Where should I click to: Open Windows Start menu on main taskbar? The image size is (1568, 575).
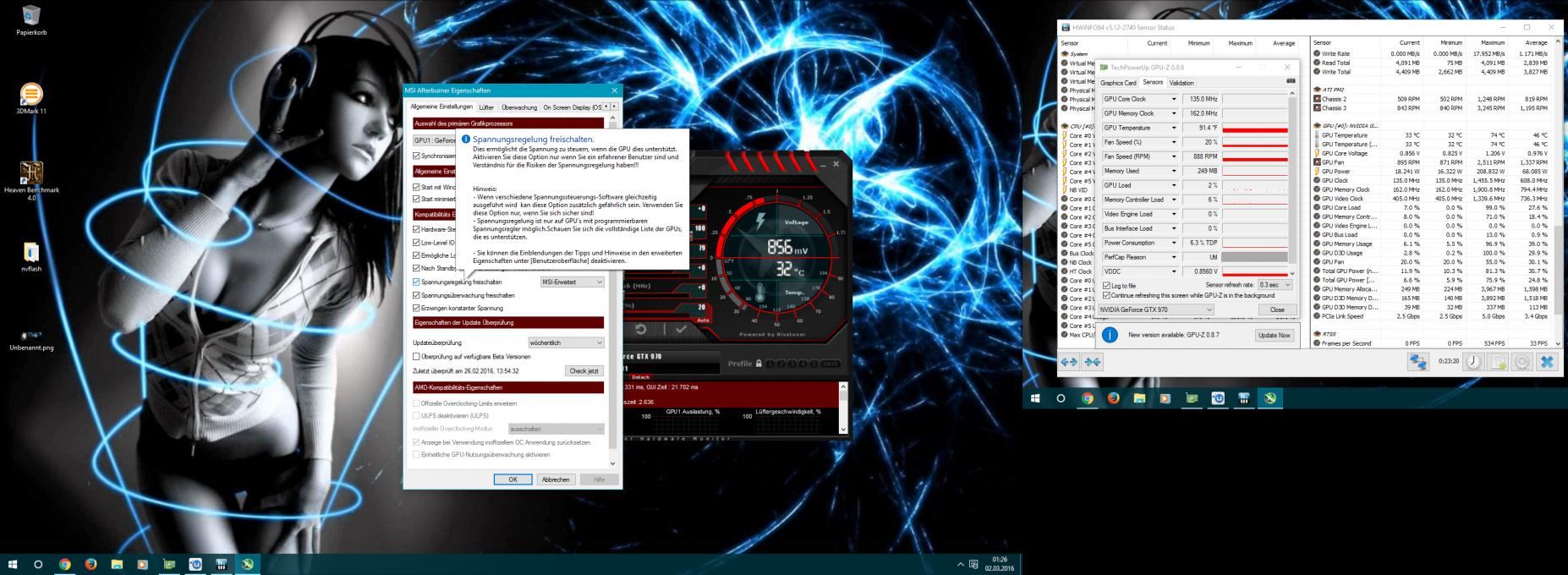pos(13,564)
